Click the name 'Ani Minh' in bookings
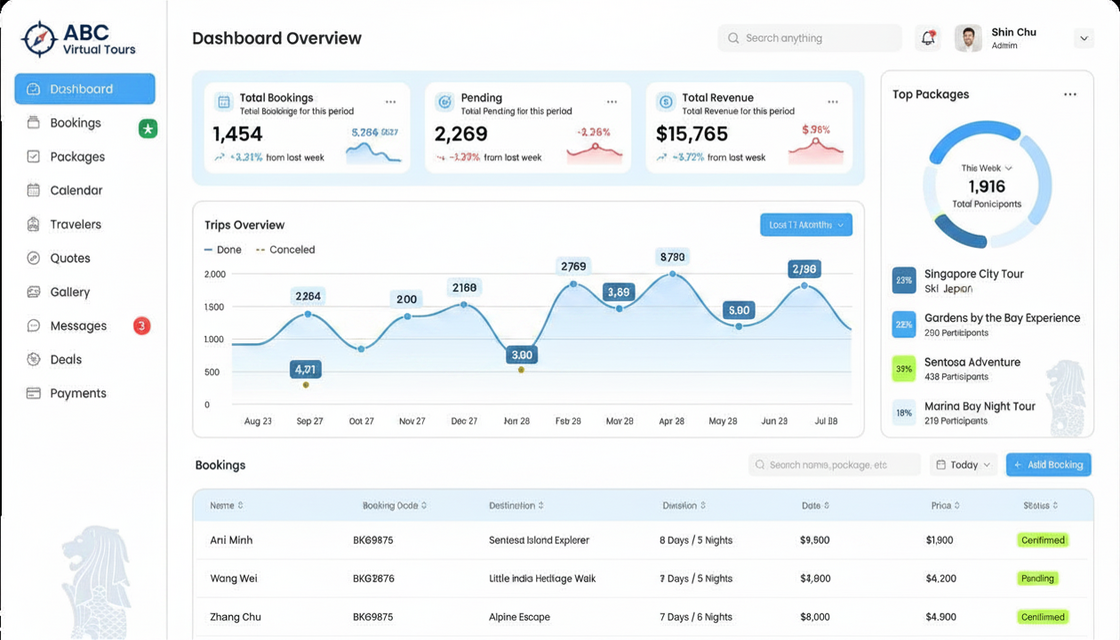This screenshot has height=640, width=1120. coord(231,540)
